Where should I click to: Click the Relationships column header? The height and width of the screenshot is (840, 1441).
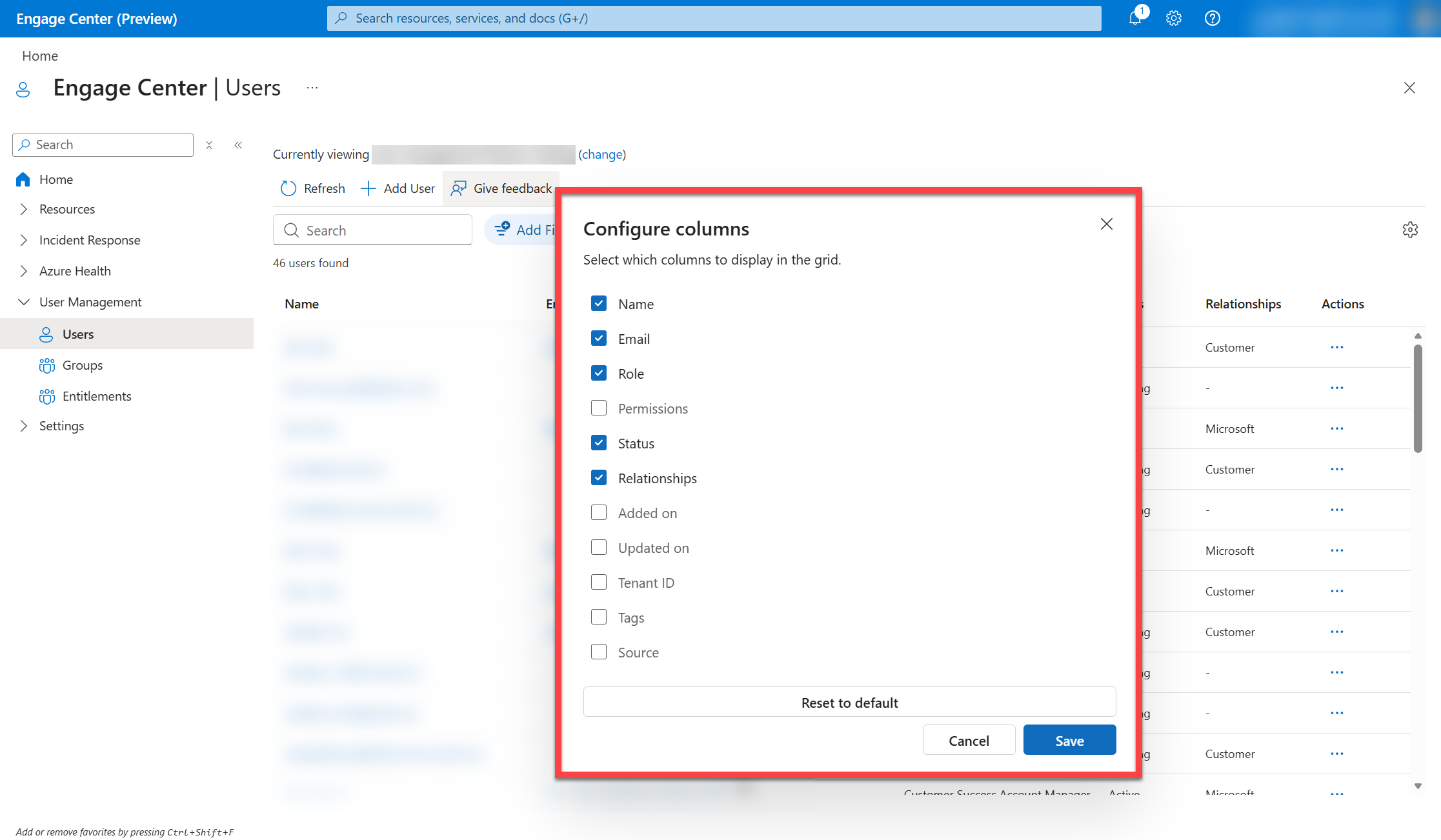tap(1243, 304)
